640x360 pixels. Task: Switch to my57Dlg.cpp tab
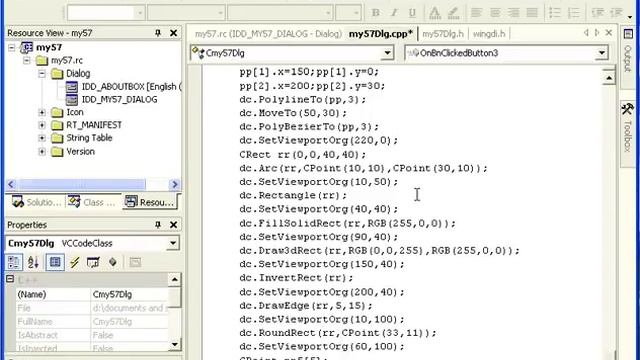pyautogui.click(x=380, y=34)
